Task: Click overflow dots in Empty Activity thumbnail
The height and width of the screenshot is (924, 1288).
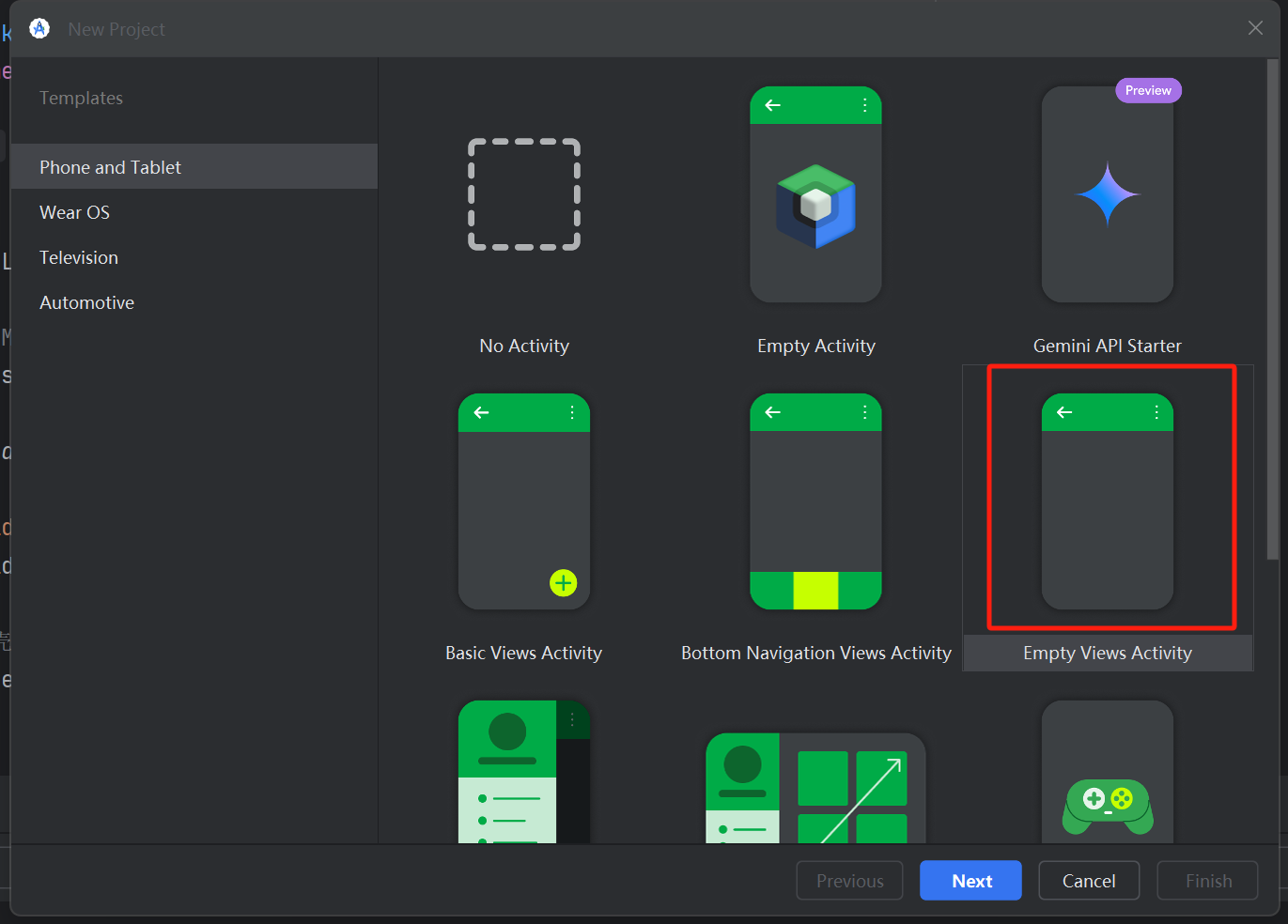Action: pos(864,105)
